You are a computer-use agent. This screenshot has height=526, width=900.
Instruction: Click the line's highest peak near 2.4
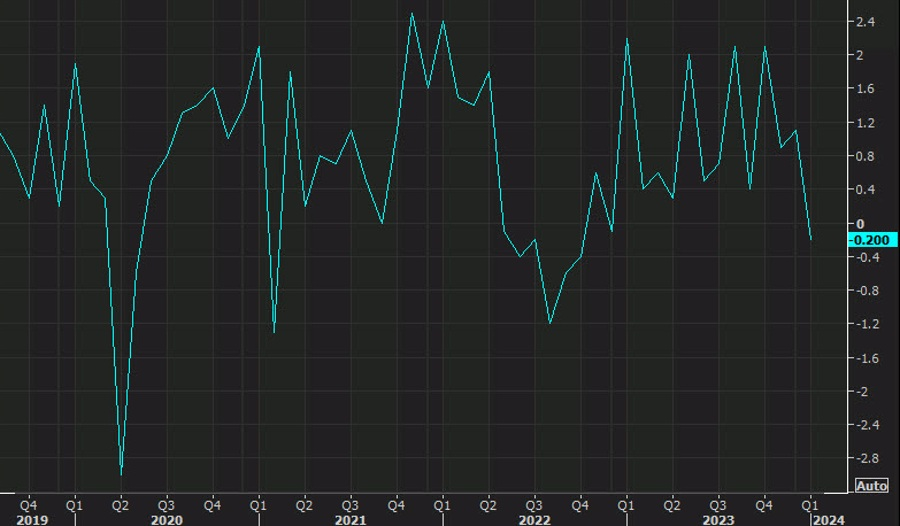tap(412, 14)
